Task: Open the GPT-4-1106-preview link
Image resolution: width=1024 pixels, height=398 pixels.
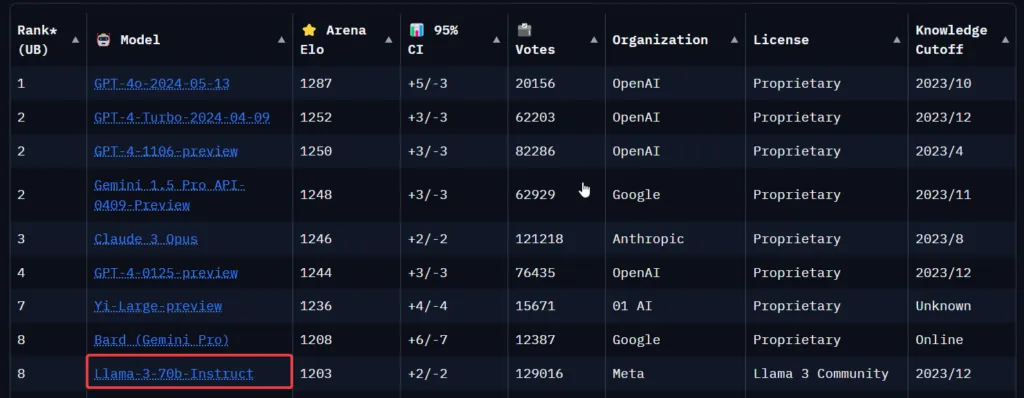Action: click(166, 152)
